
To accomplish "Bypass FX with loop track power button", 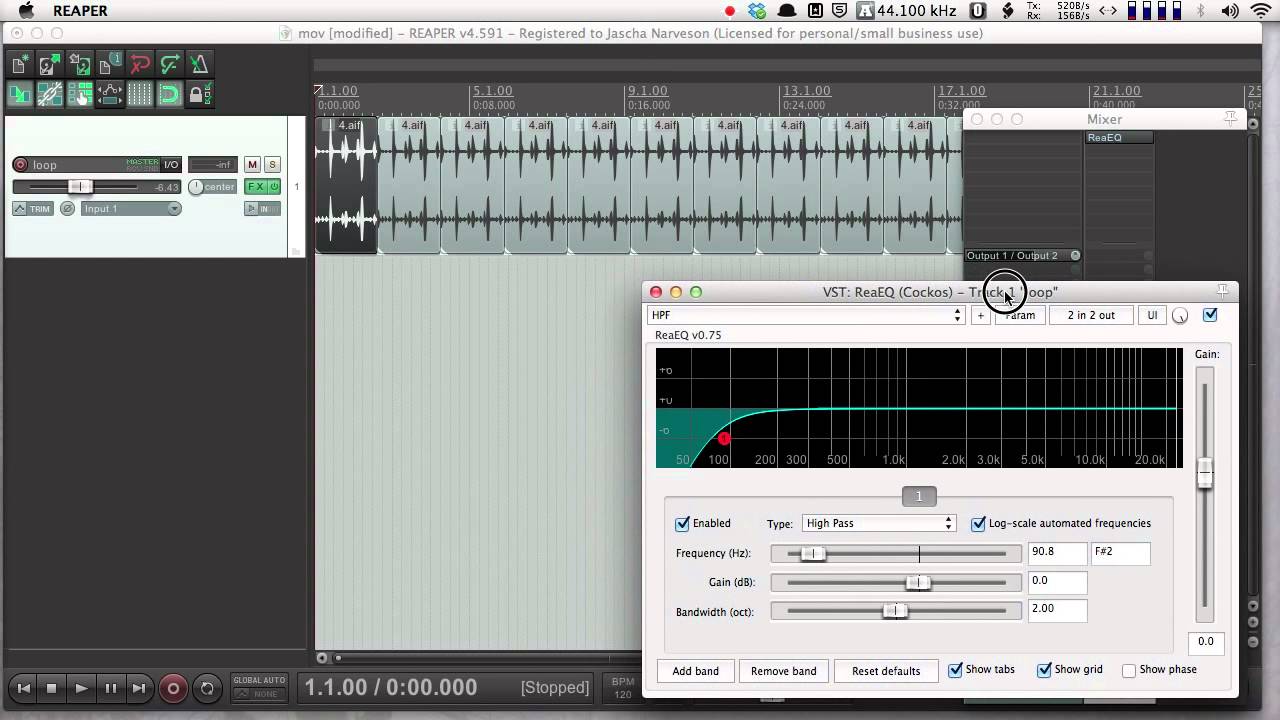I will 274,187.
